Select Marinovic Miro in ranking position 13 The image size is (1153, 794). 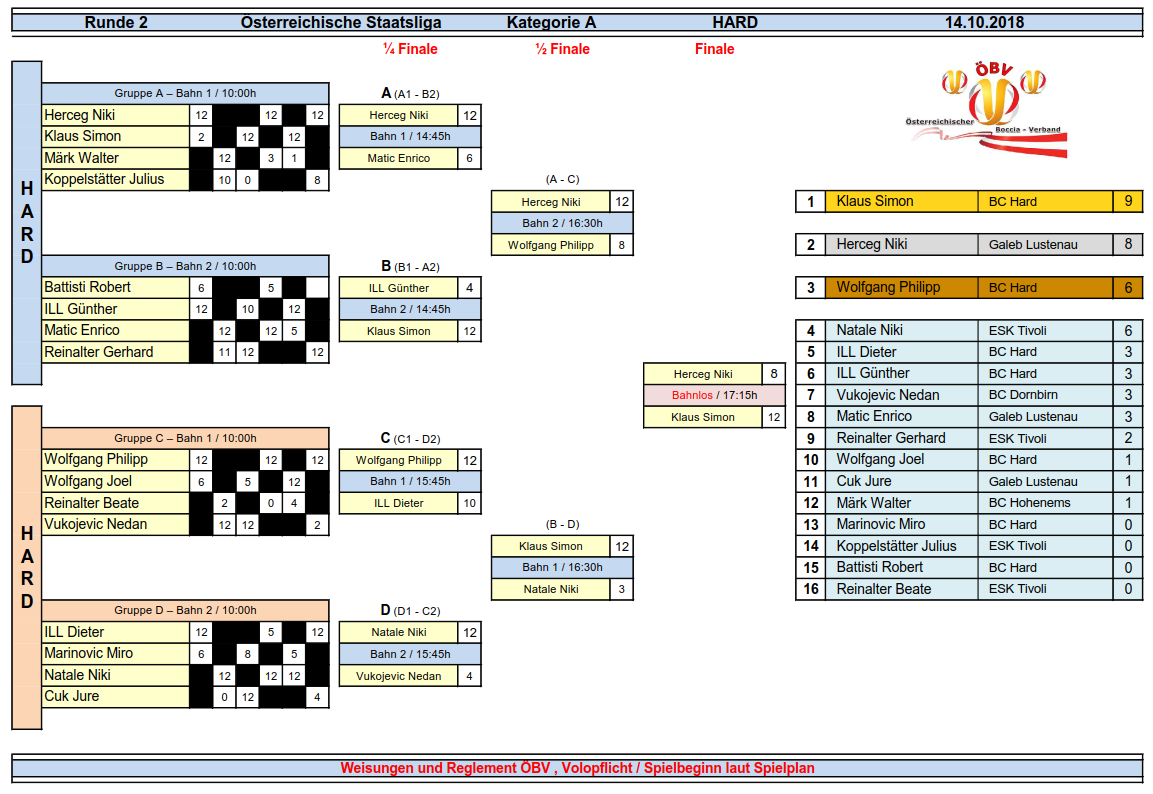point(880,524)
